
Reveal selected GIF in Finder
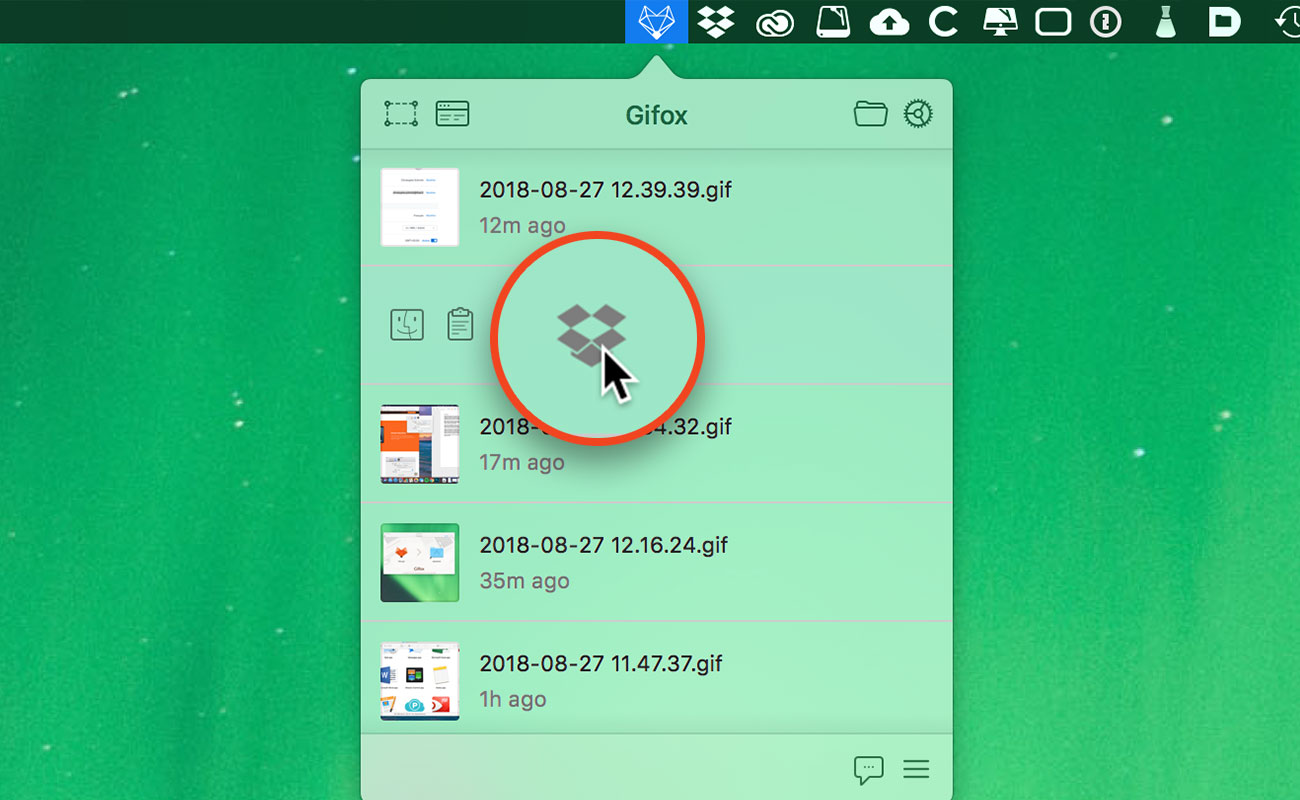[407, 325]
